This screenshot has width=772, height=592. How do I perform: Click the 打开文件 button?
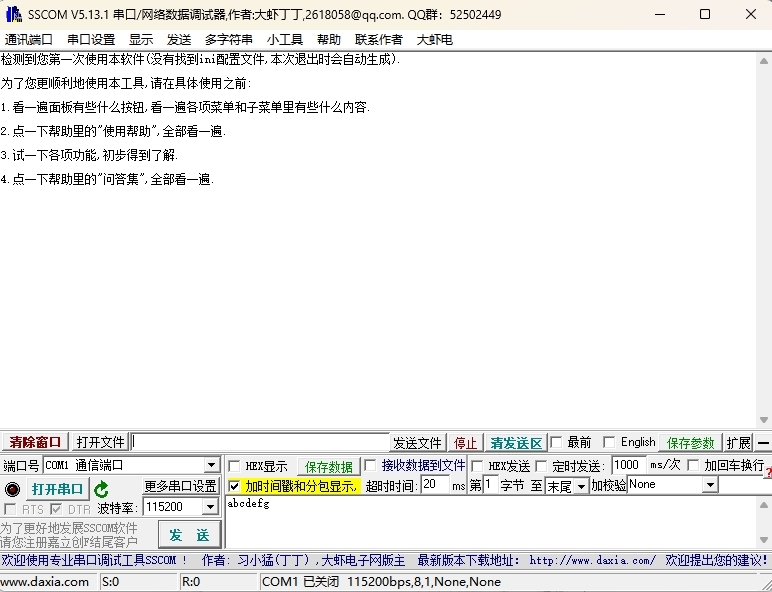100,442
